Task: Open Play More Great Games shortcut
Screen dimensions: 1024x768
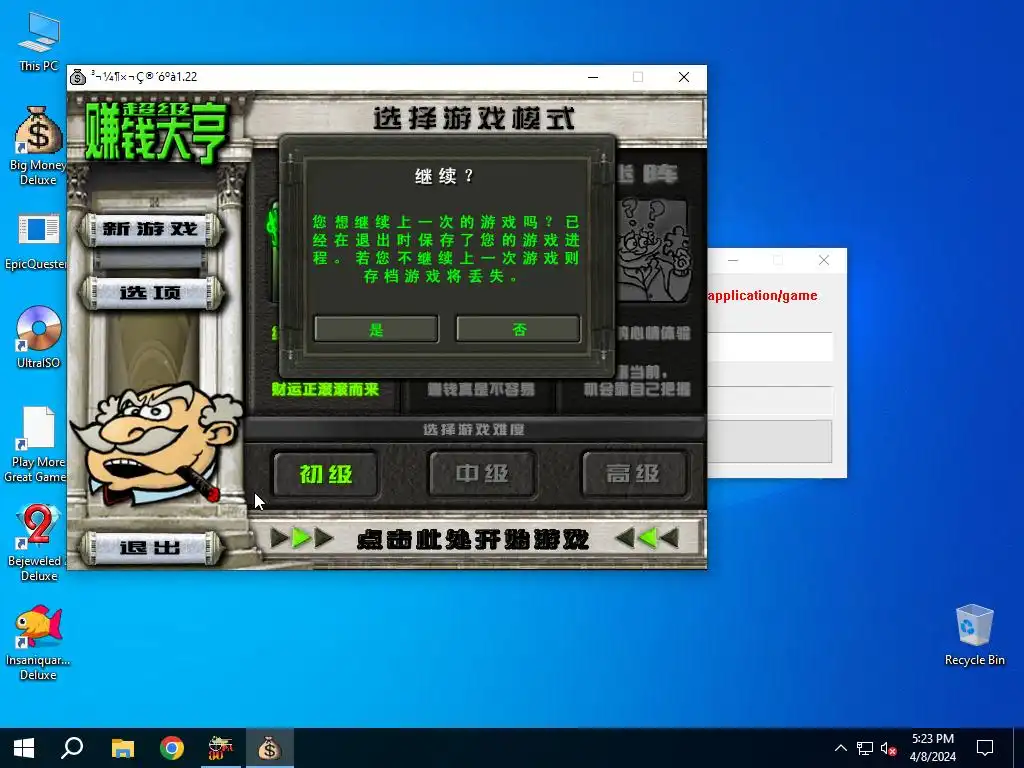Action: [x=37, y=444]
